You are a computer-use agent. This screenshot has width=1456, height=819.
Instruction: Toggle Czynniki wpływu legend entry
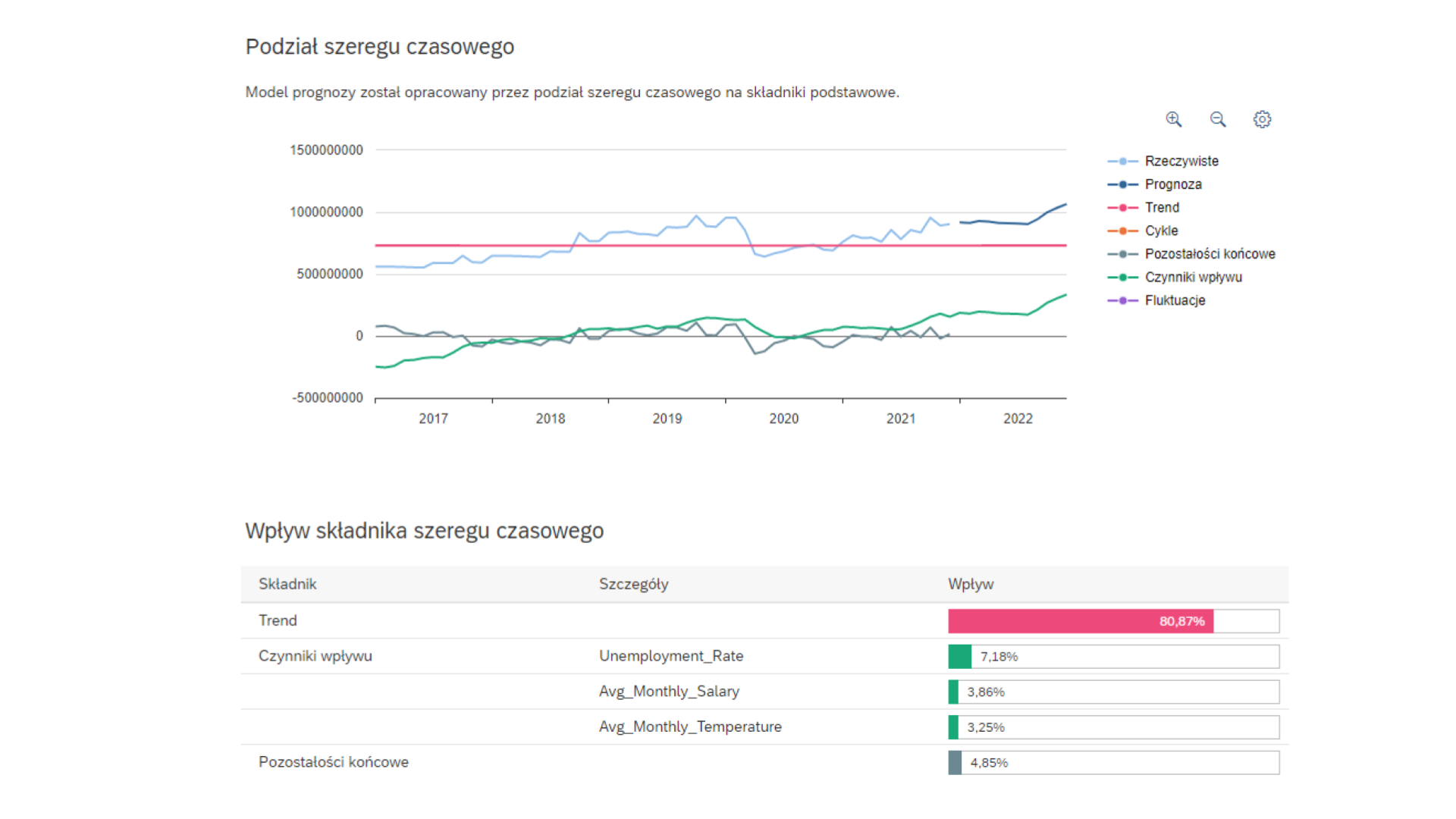click(1193, 278)
